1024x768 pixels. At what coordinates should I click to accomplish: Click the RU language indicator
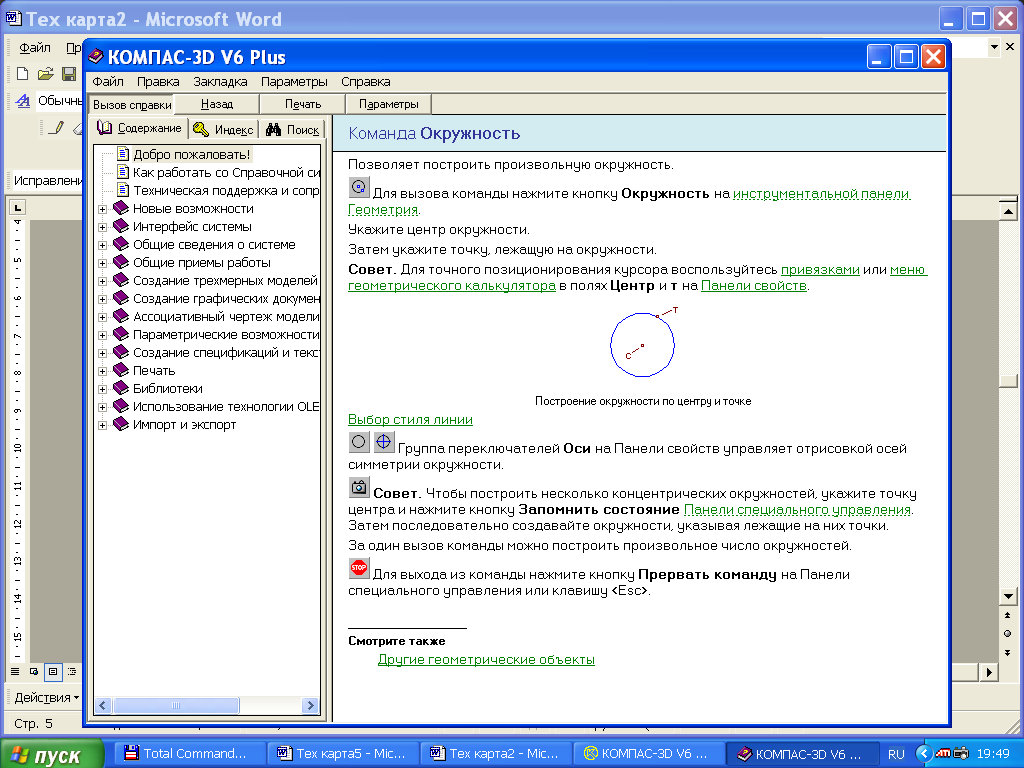(x=896, y=754)
